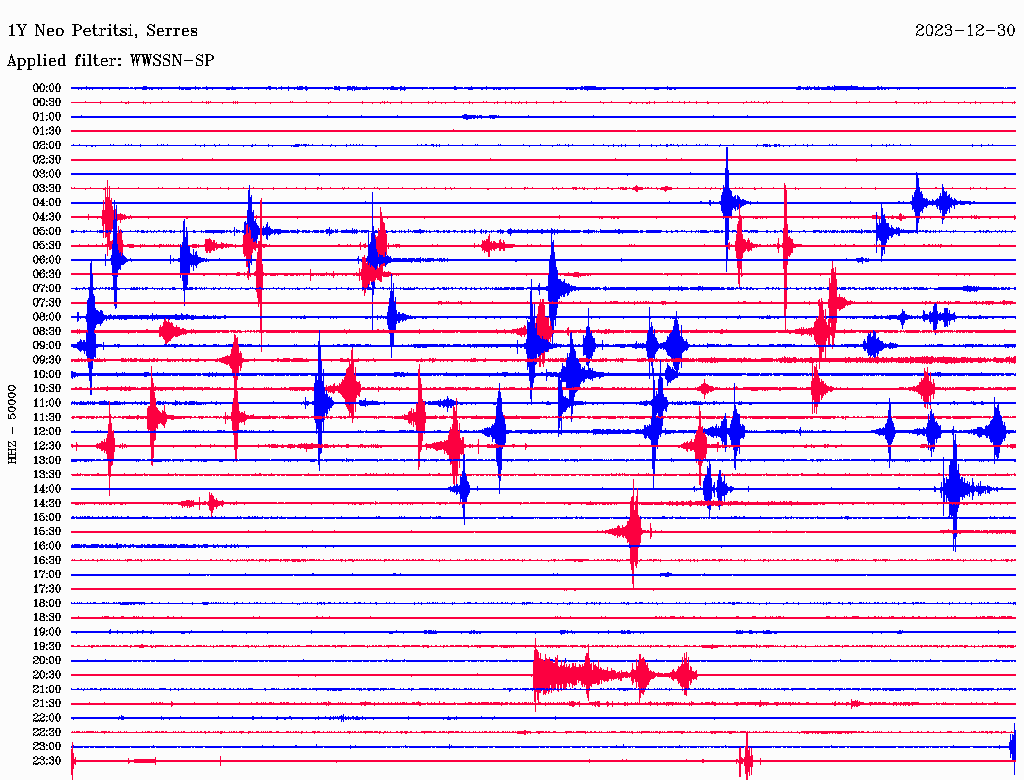1024x780 pixels.
Task: Select the 22:30 time label
Action: pos(47,732)
